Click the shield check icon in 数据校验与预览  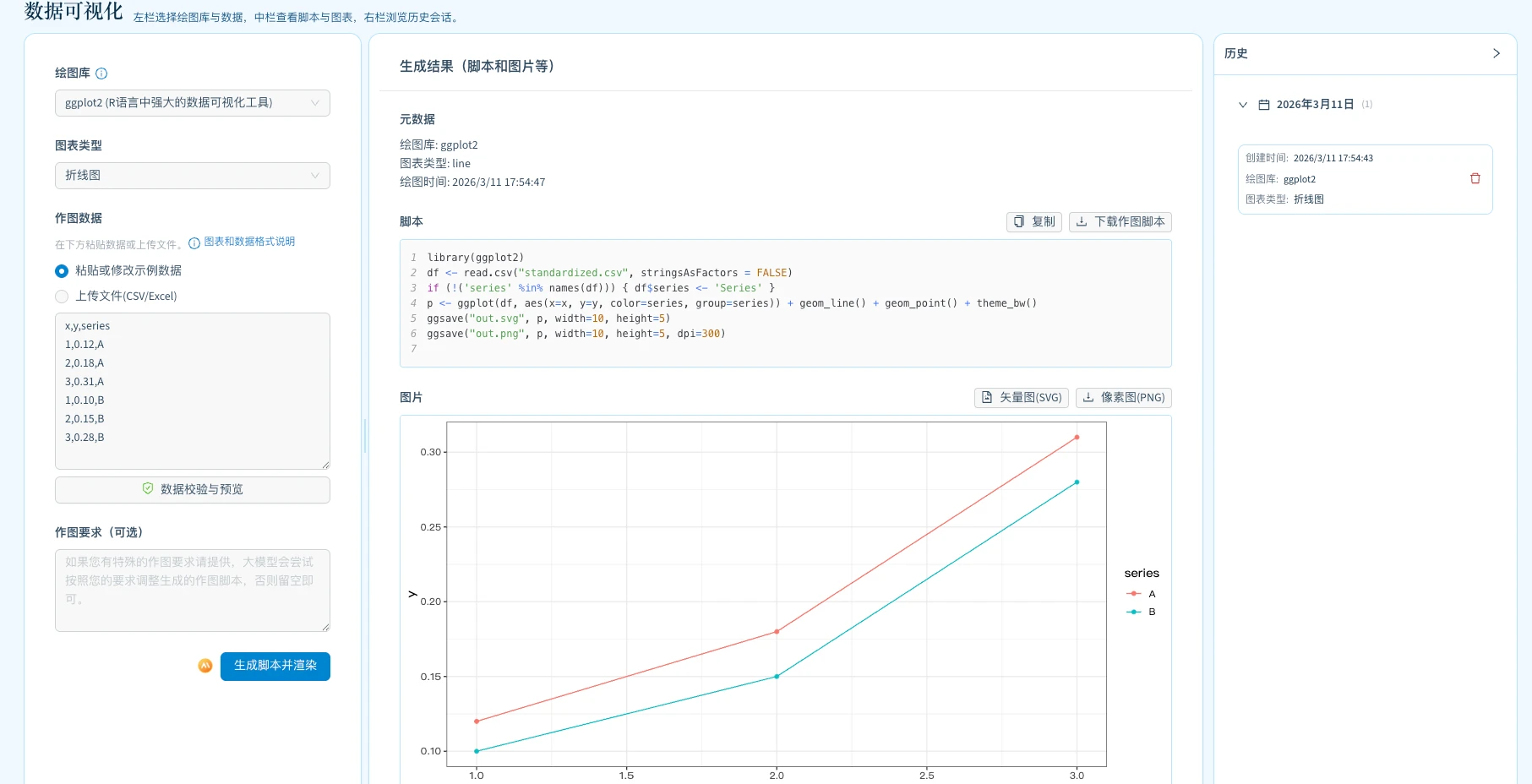click(x=148, y=489)
